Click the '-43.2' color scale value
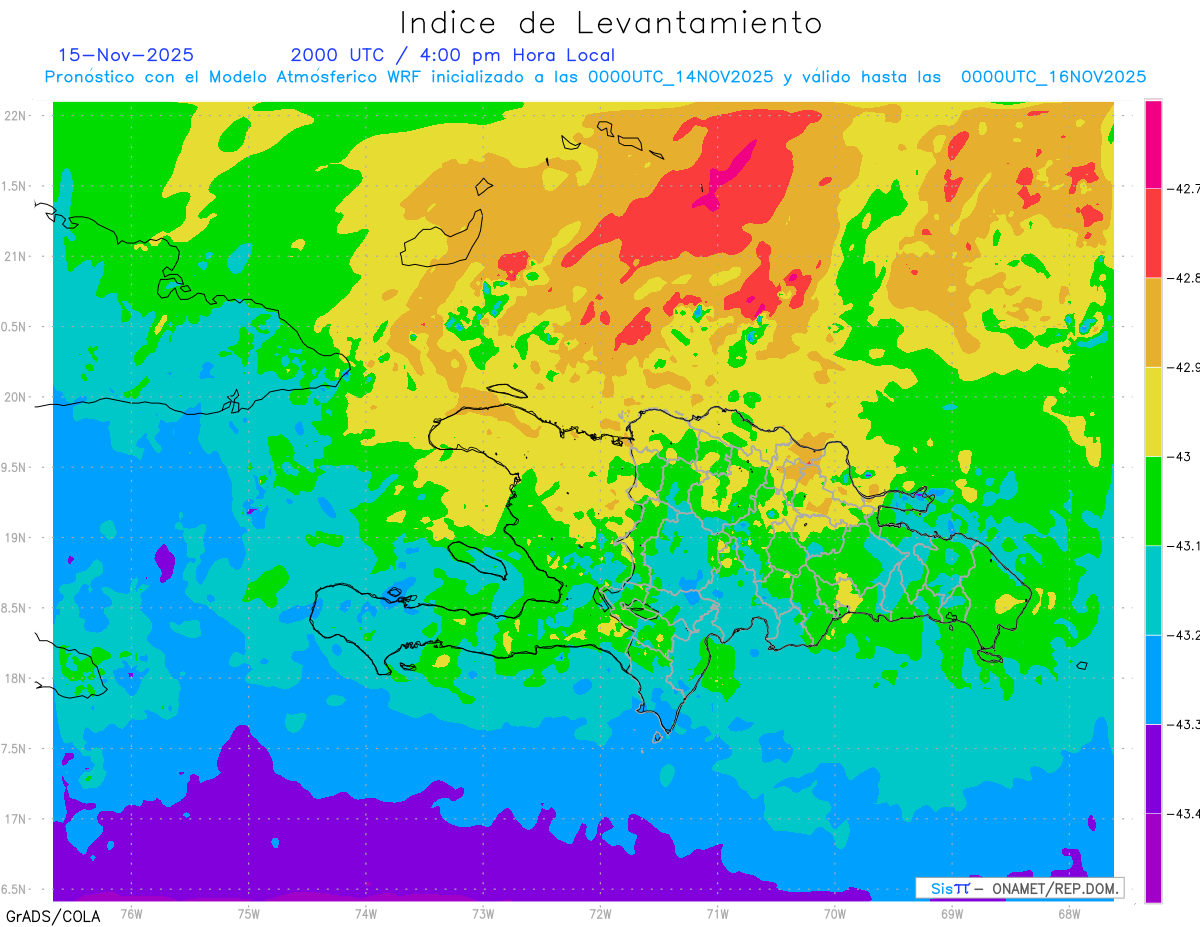This screenshot has width=1200, height=927. coord(1183,635)
